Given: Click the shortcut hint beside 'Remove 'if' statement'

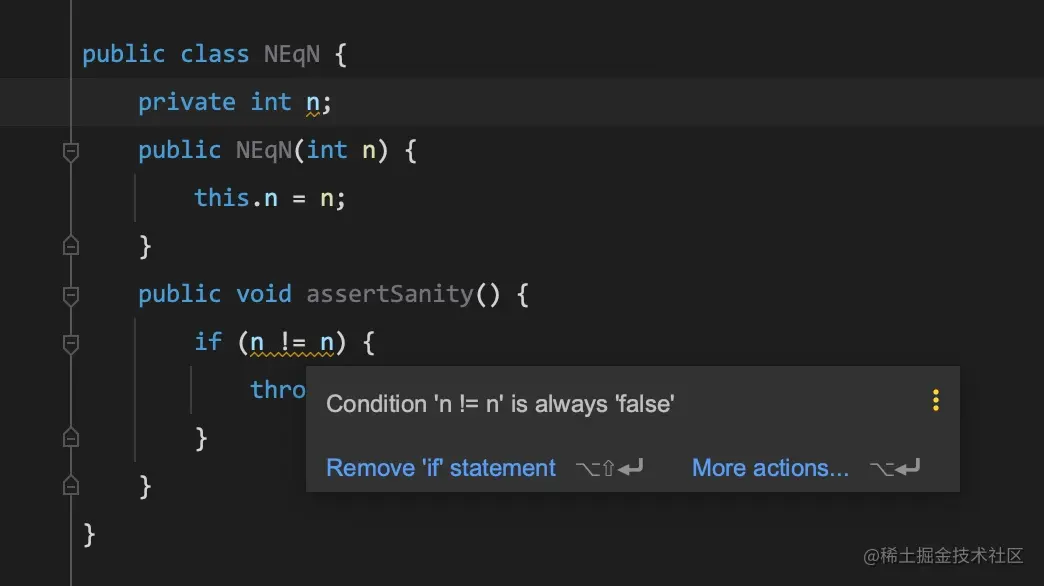Looking at the screenshot, I should (x=609, y=468).
